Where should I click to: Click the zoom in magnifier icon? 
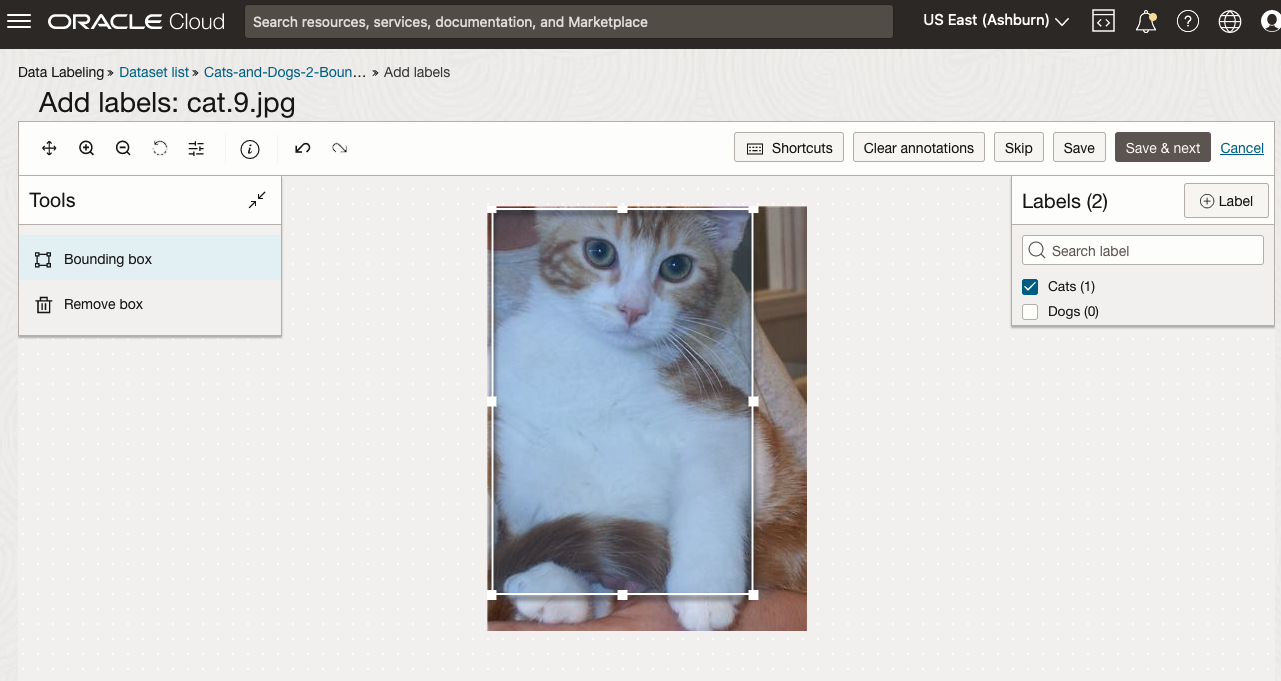pyautogui.click(x=87, y=148)
